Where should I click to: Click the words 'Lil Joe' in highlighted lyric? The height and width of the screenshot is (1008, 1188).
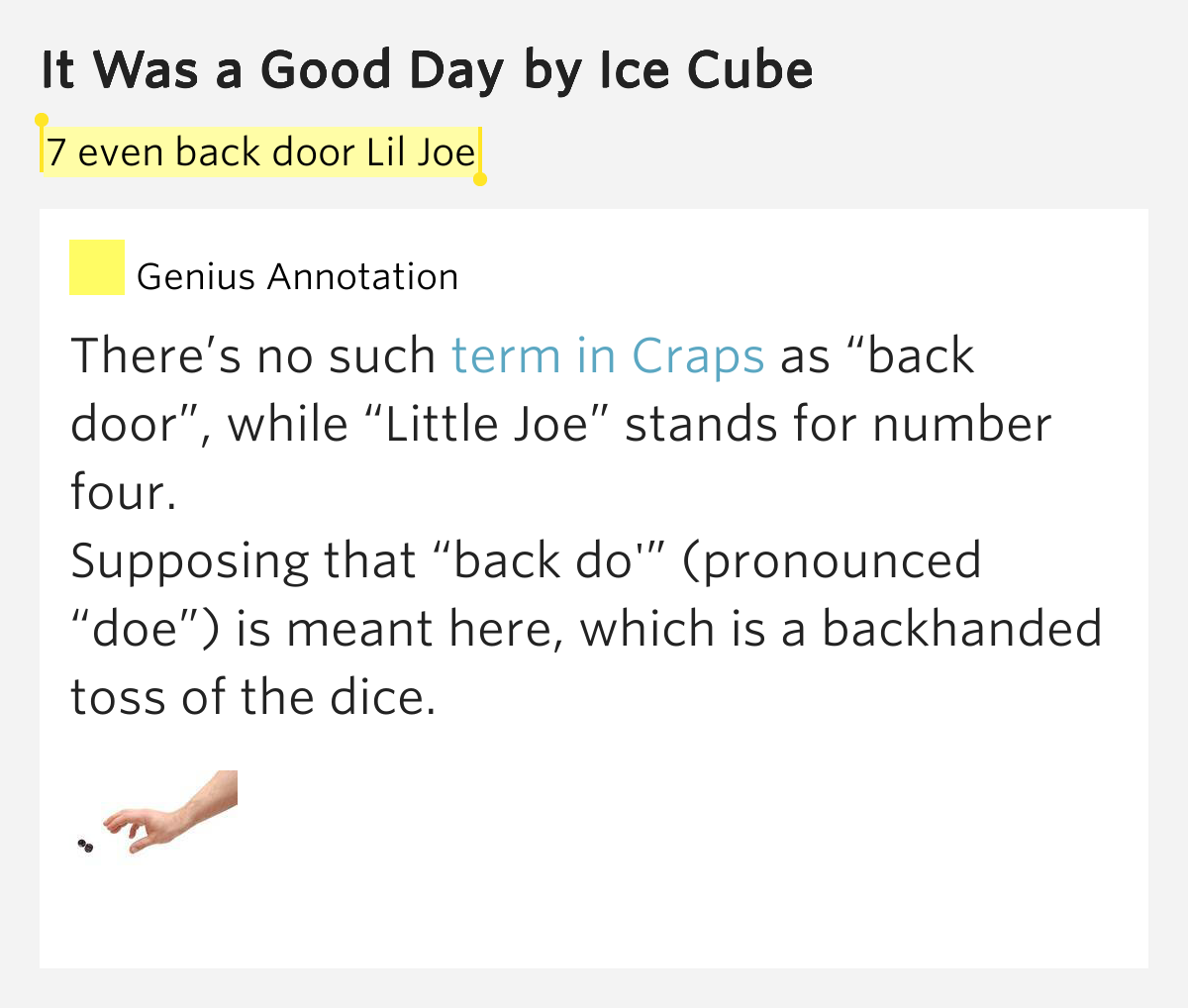[x=421, y=151]
